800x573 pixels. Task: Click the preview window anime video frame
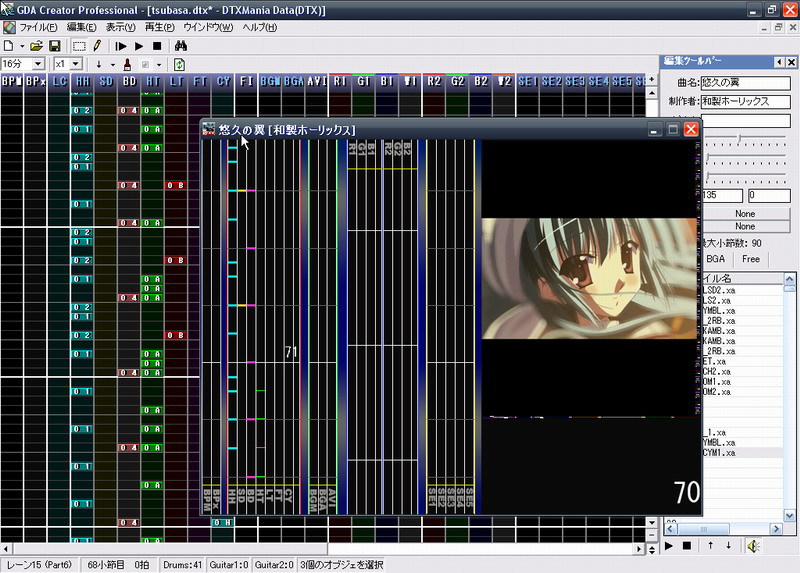click(589, 278)
